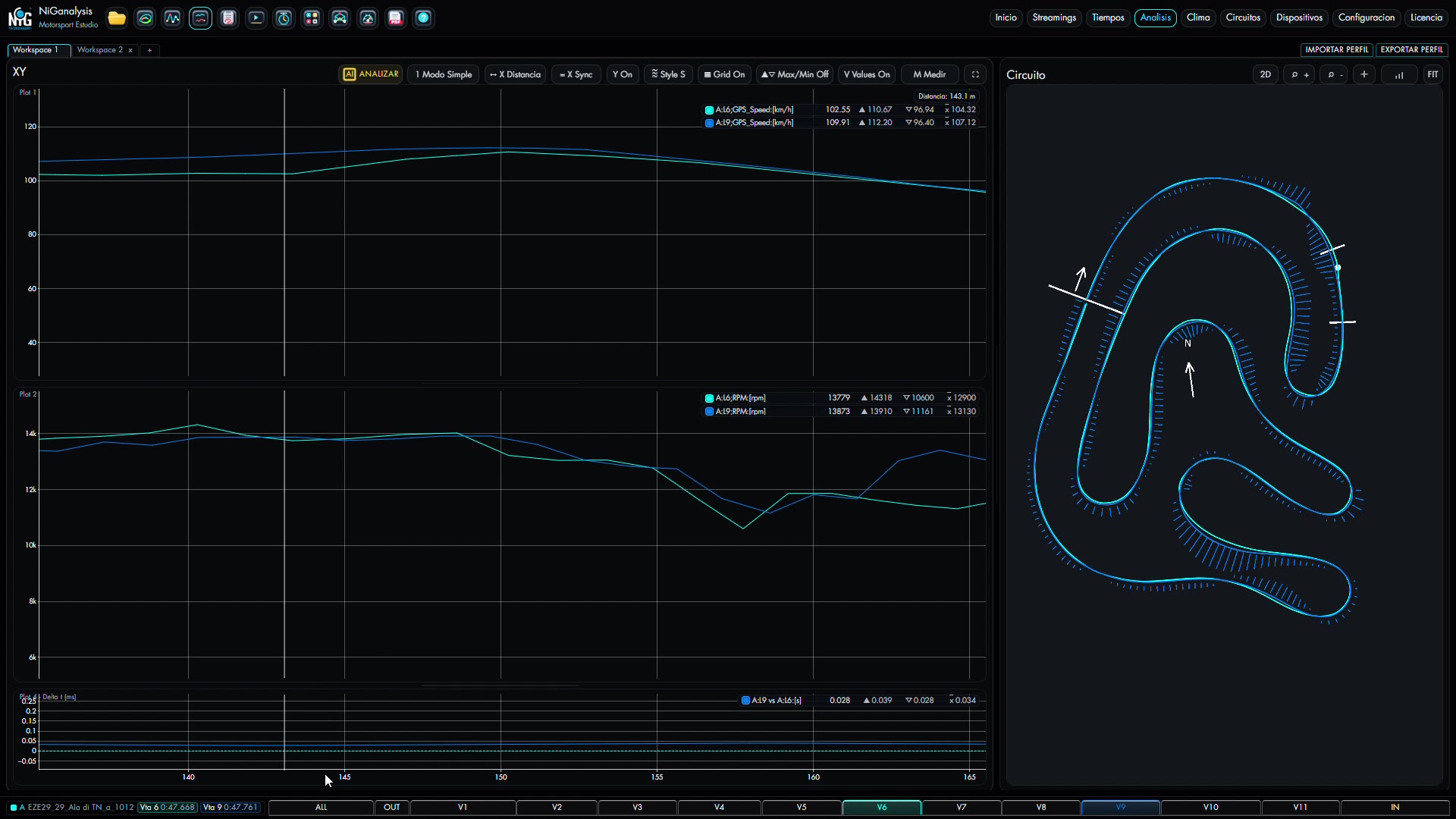Change X Distancia axis mode

pyautogui.click(x=515, y=74)
